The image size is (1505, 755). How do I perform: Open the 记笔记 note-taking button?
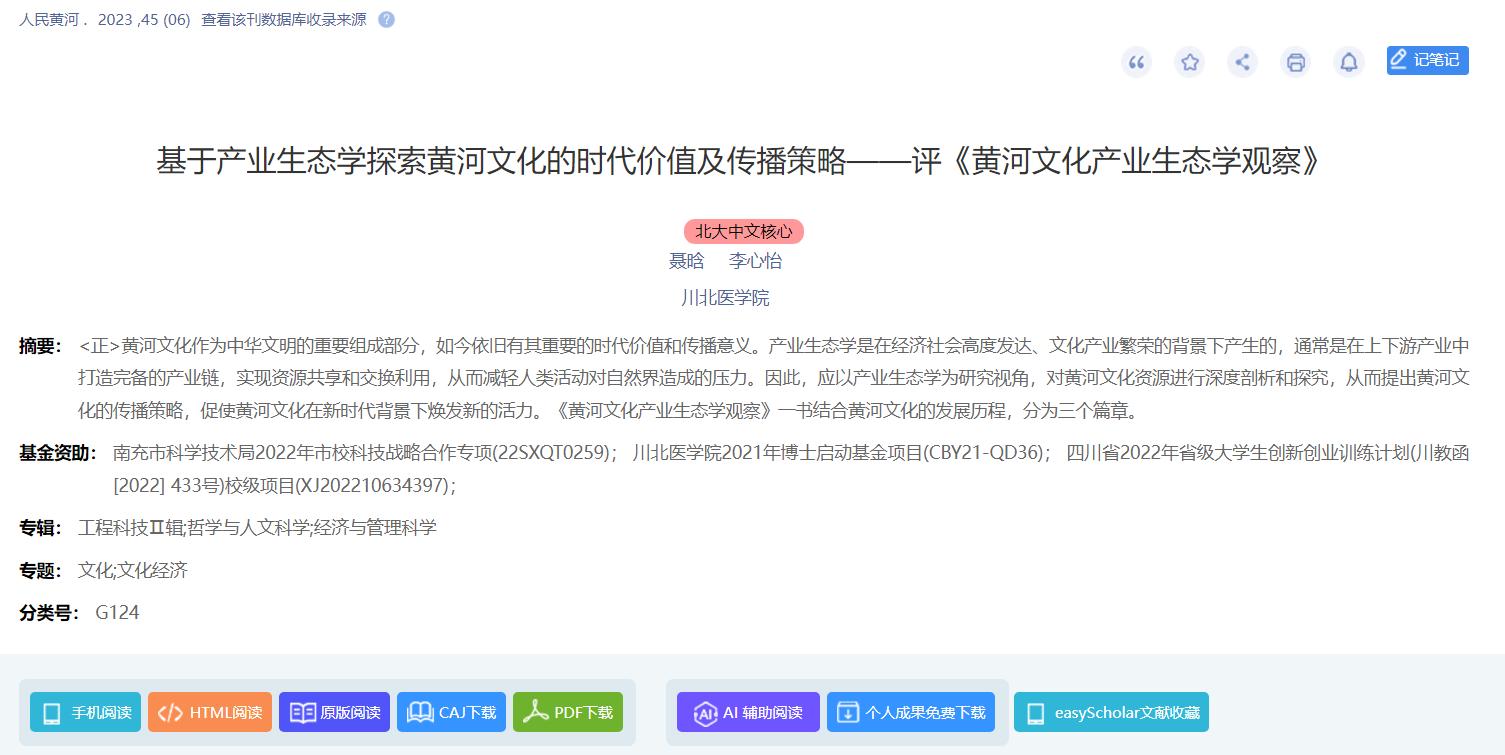pos(1427,60)
